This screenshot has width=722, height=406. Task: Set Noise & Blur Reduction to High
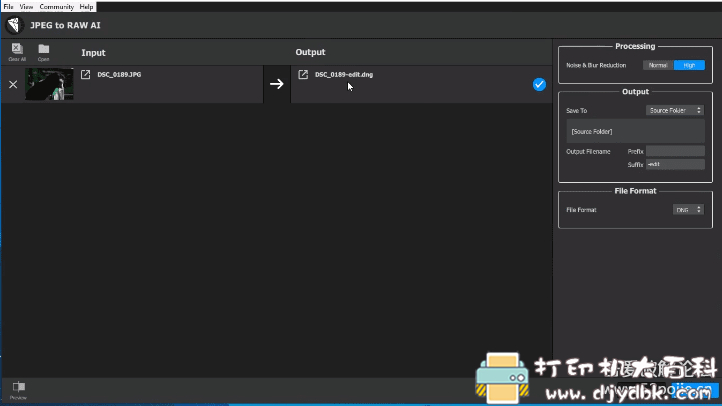(x=689, y=65)
